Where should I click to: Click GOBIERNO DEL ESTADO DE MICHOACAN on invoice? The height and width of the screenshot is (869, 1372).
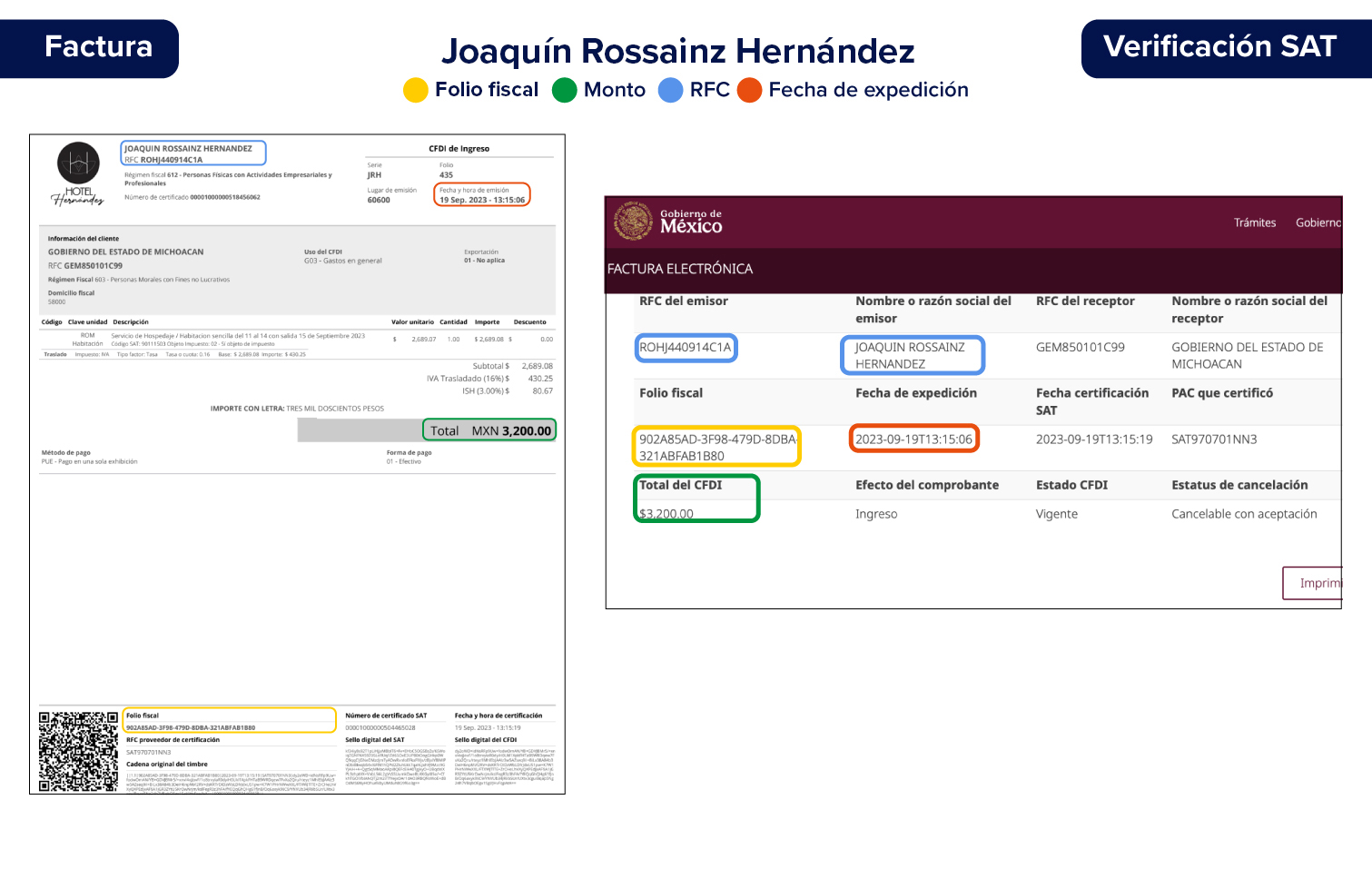126,252
